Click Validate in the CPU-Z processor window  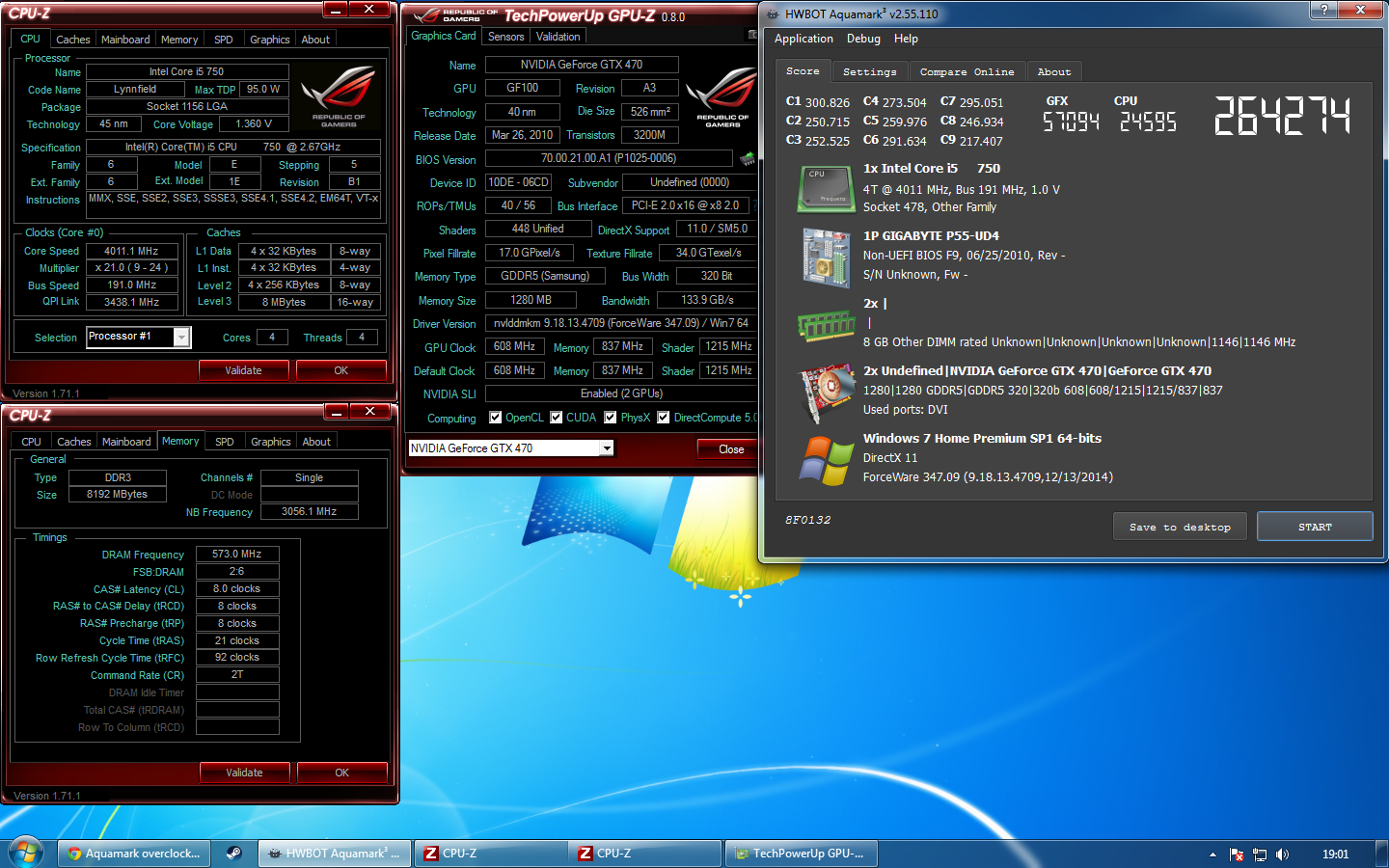click(243, 370)
